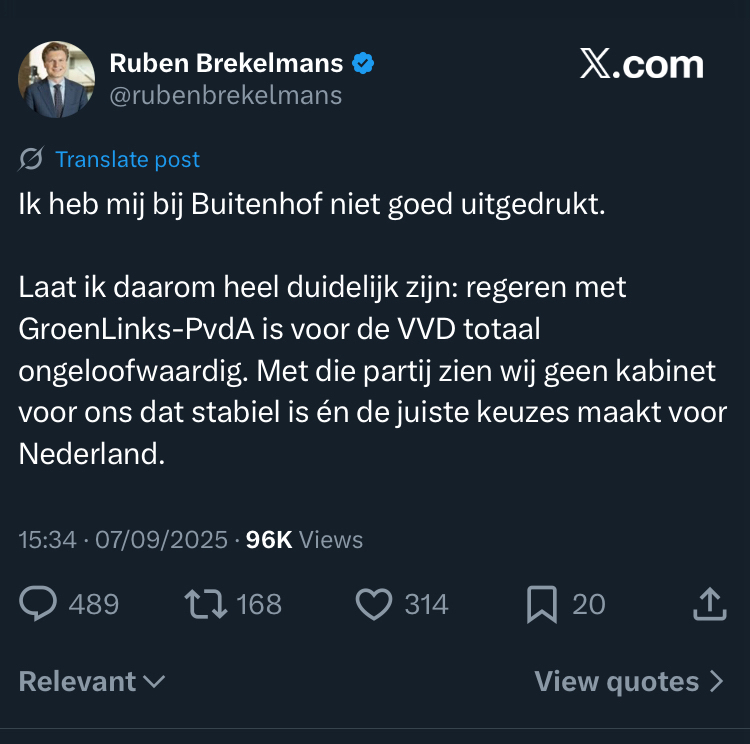This screenshot has height=744, width=750.
Task: Expand the Relevant sort dropdown
Action: coord(92,682)
